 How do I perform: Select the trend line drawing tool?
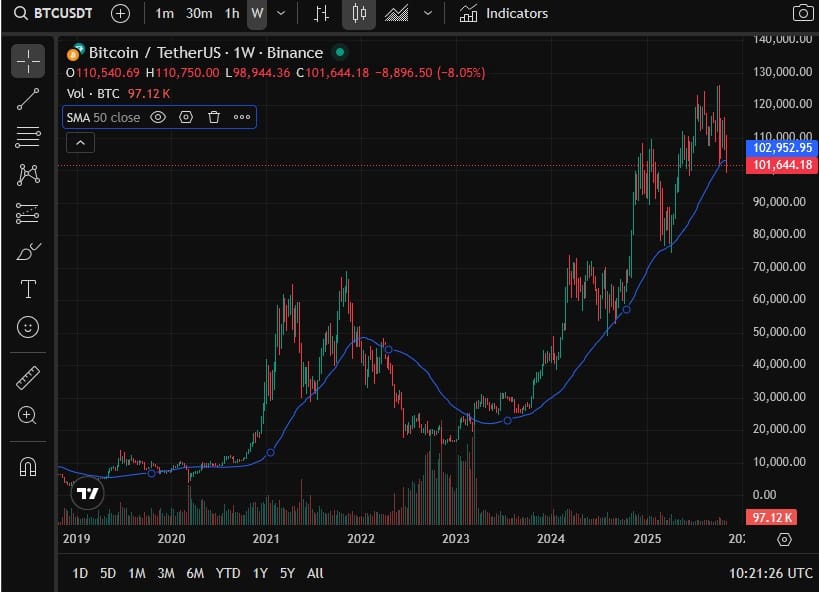coord(28,98)
